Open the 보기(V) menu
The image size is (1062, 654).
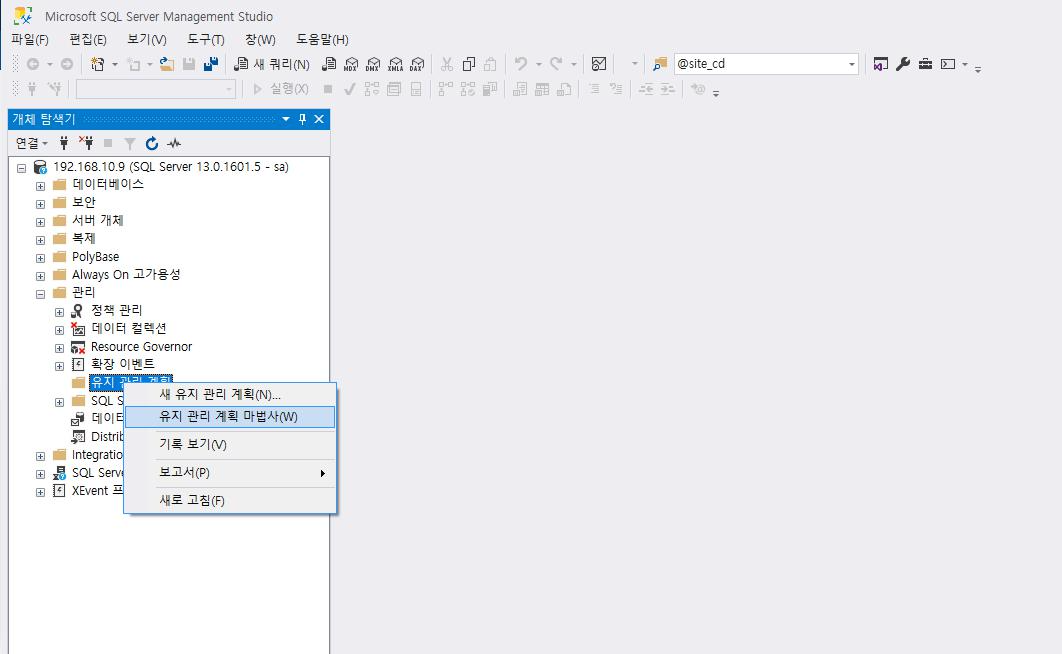point(147,40)
